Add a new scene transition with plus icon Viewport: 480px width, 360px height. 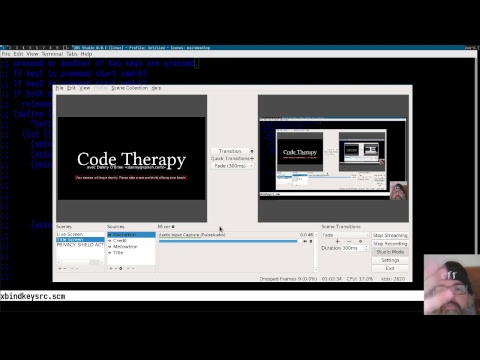click(x=337, y=241)
